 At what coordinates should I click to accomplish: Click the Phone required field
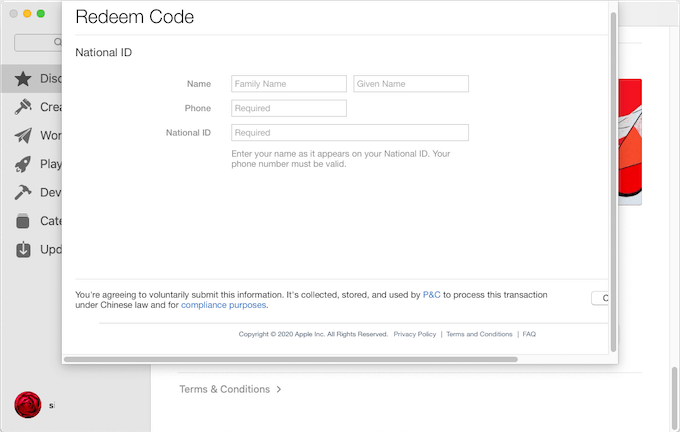289,108
